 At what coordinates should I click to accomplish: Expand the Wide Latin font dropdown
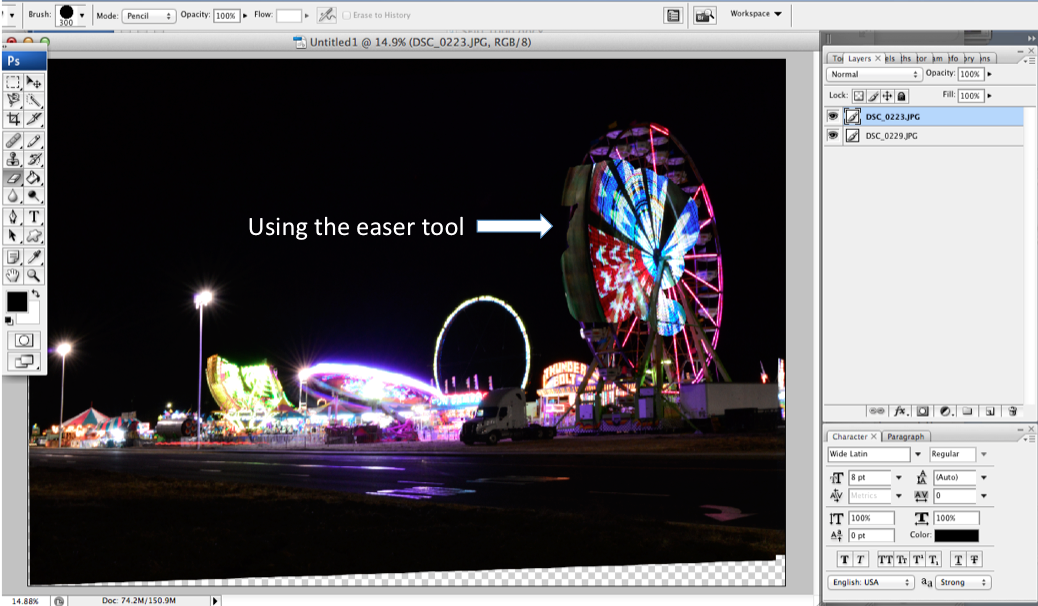[x=918, y=454]
